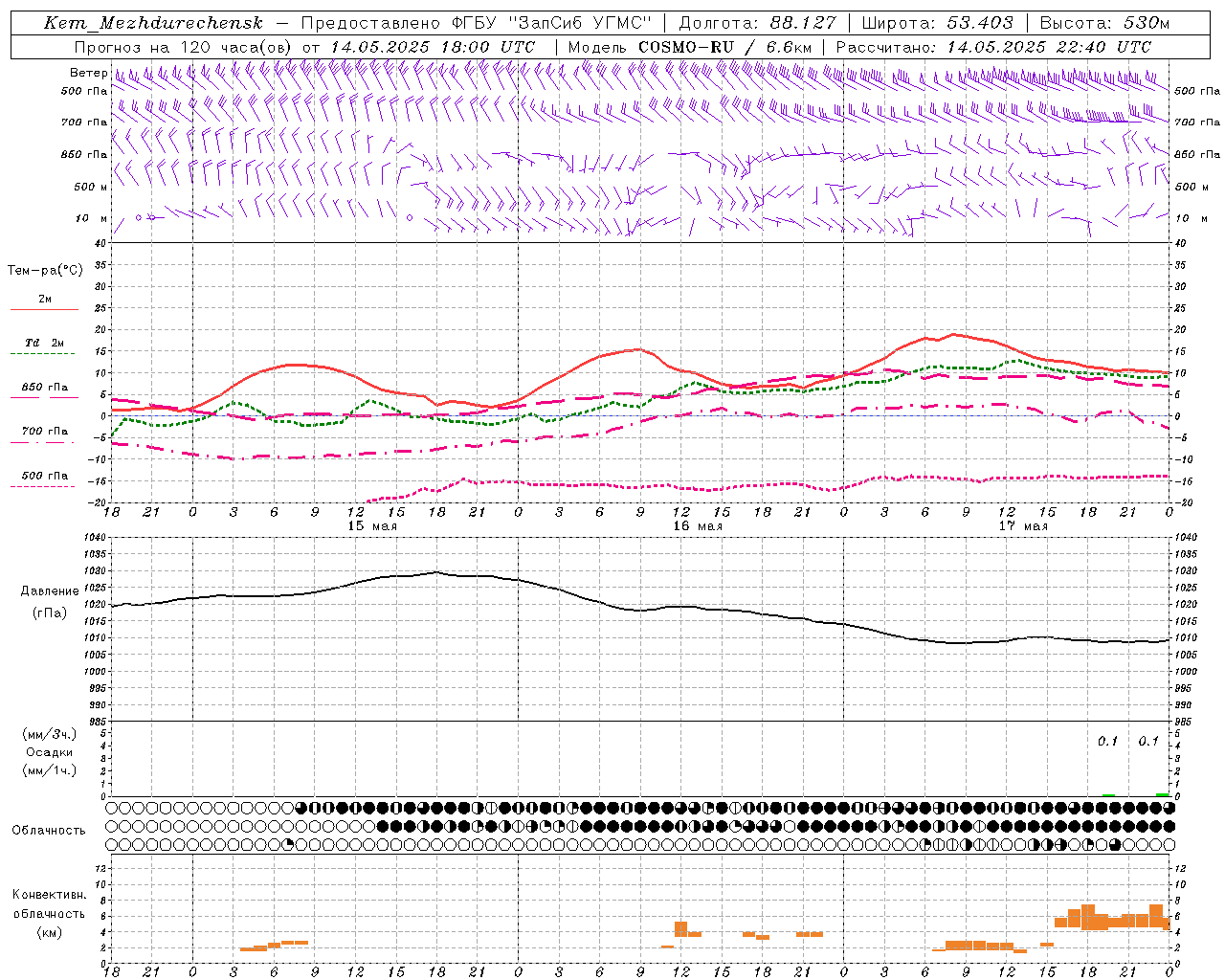Click the red line sample under the 2м legend

click(x=44, y=310)
